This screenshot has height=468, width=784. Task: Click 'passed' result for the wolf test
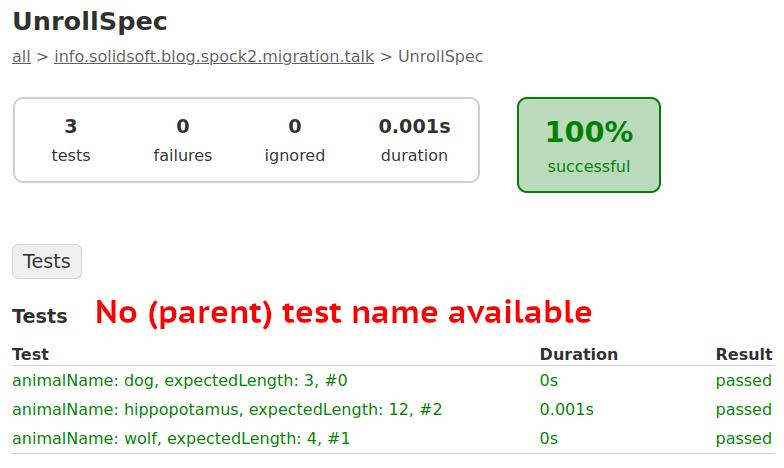point(744,438)
